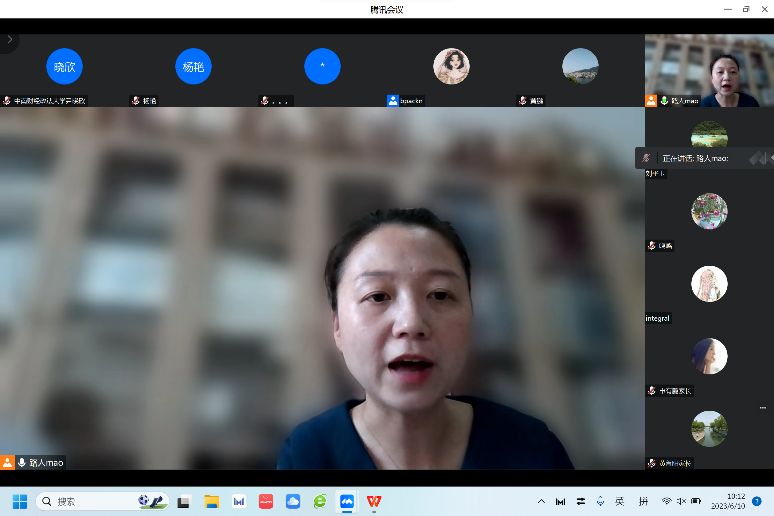
Task: Open the Windows Start menu
Action: [19, 501]
